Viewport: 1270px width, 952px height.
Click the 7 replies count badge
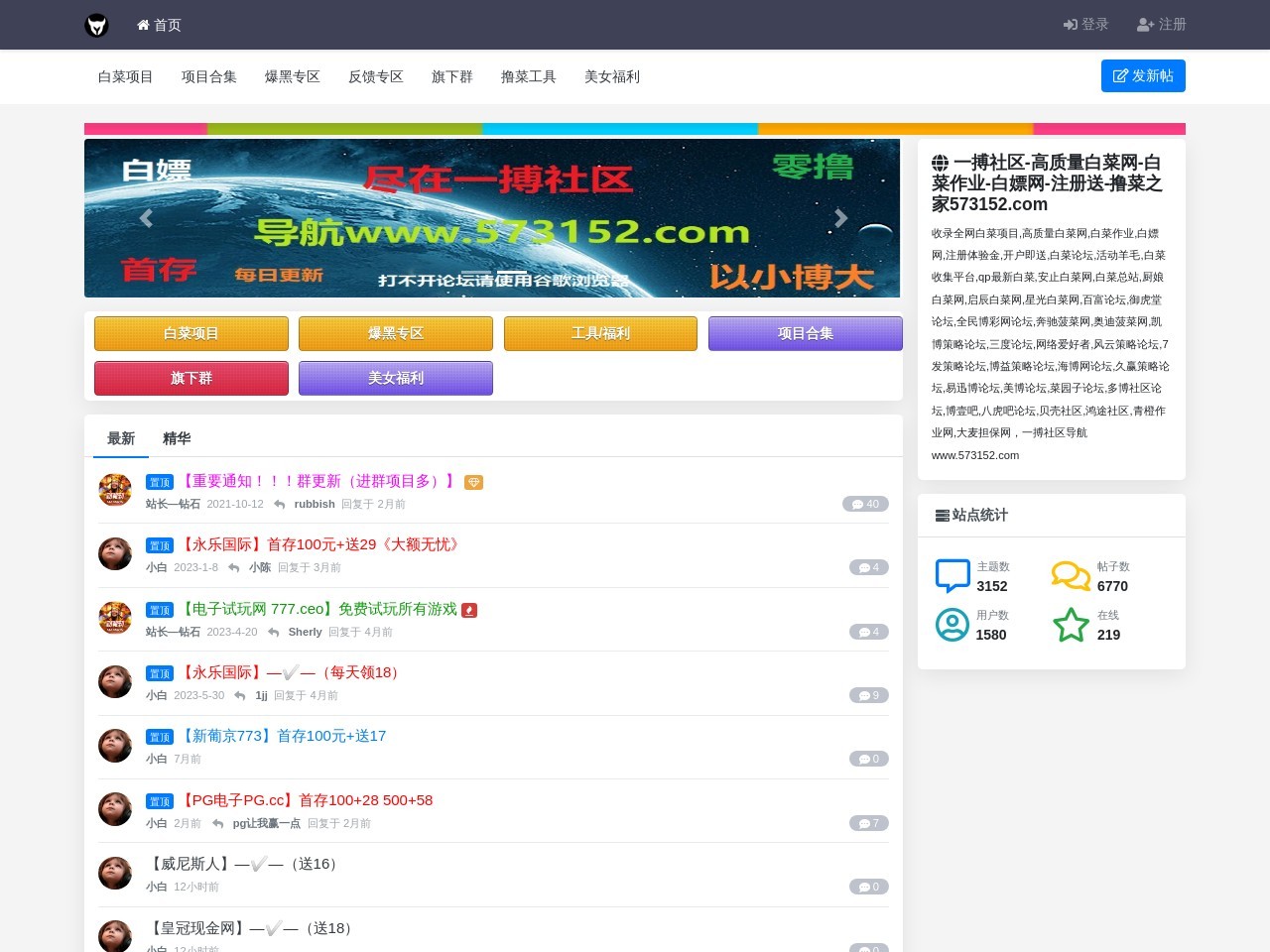[869, 823]
